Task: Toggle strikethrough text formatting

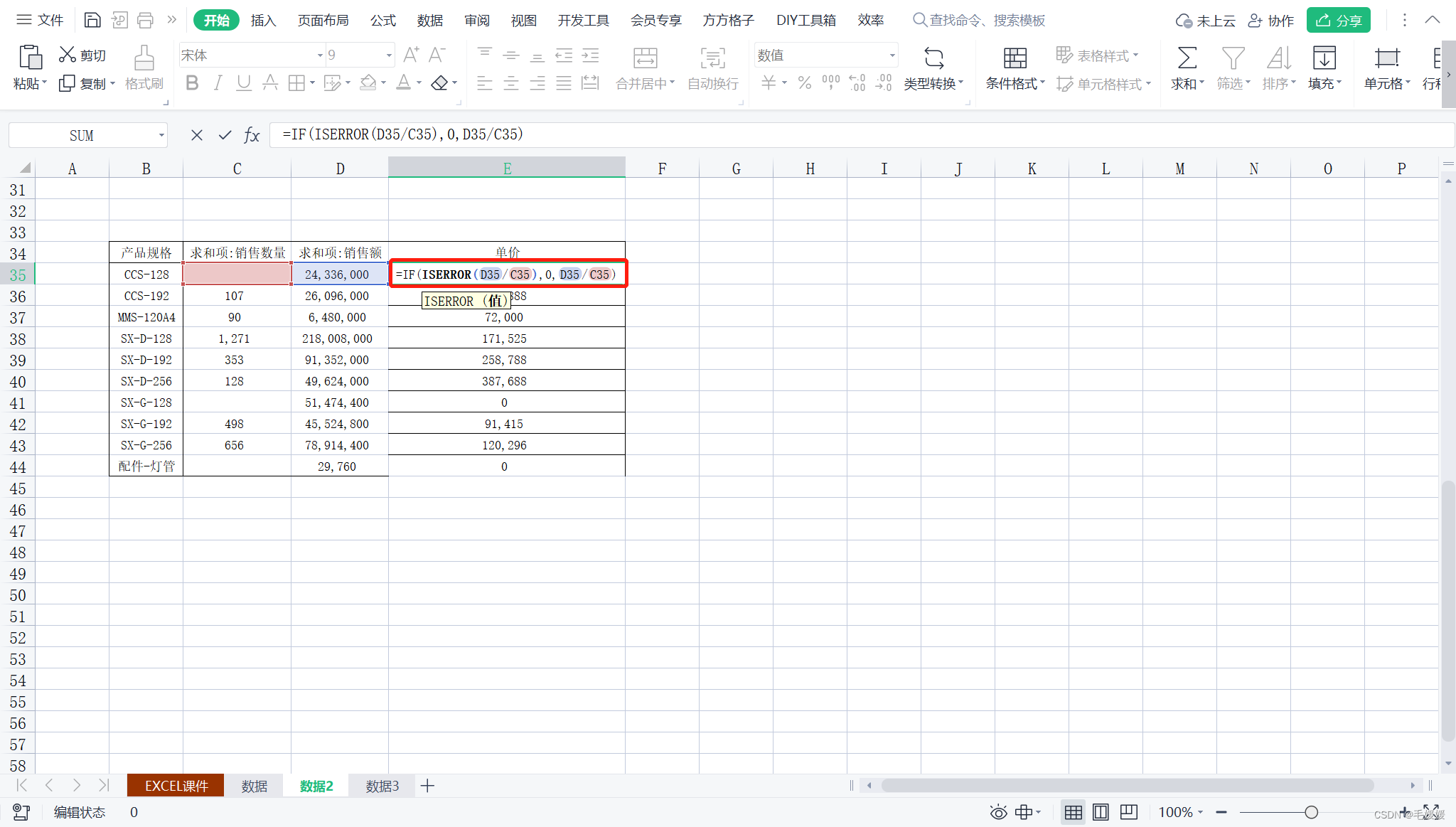Action: 270,83
